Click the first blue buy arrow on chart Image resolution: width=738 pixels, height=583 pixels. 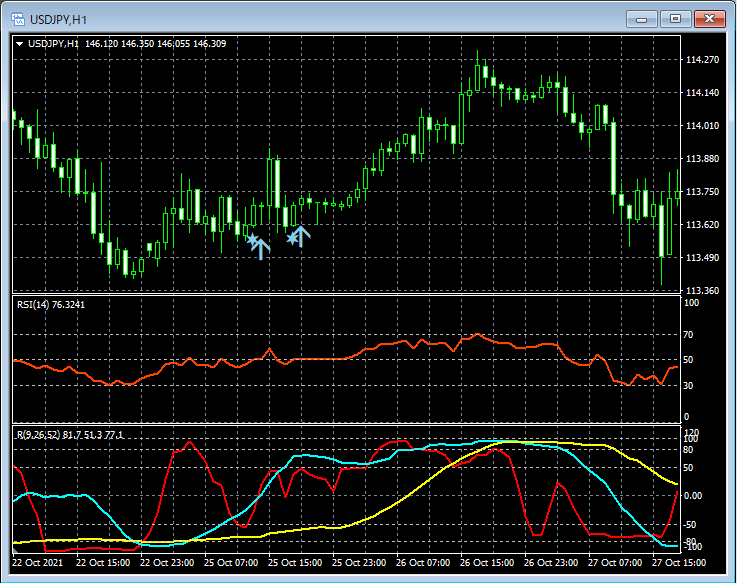point(261,247)
